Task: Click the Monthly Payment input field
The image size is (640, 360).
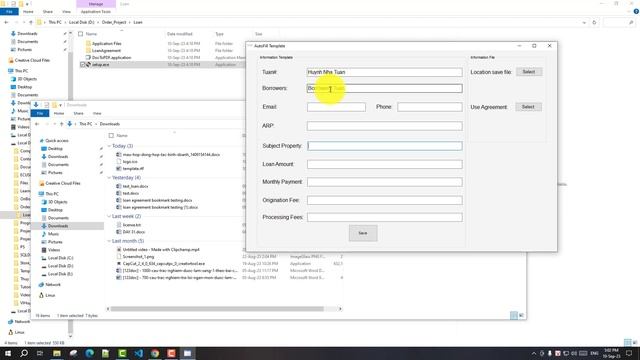Action: pyautogui.click(x=384, y=182)
